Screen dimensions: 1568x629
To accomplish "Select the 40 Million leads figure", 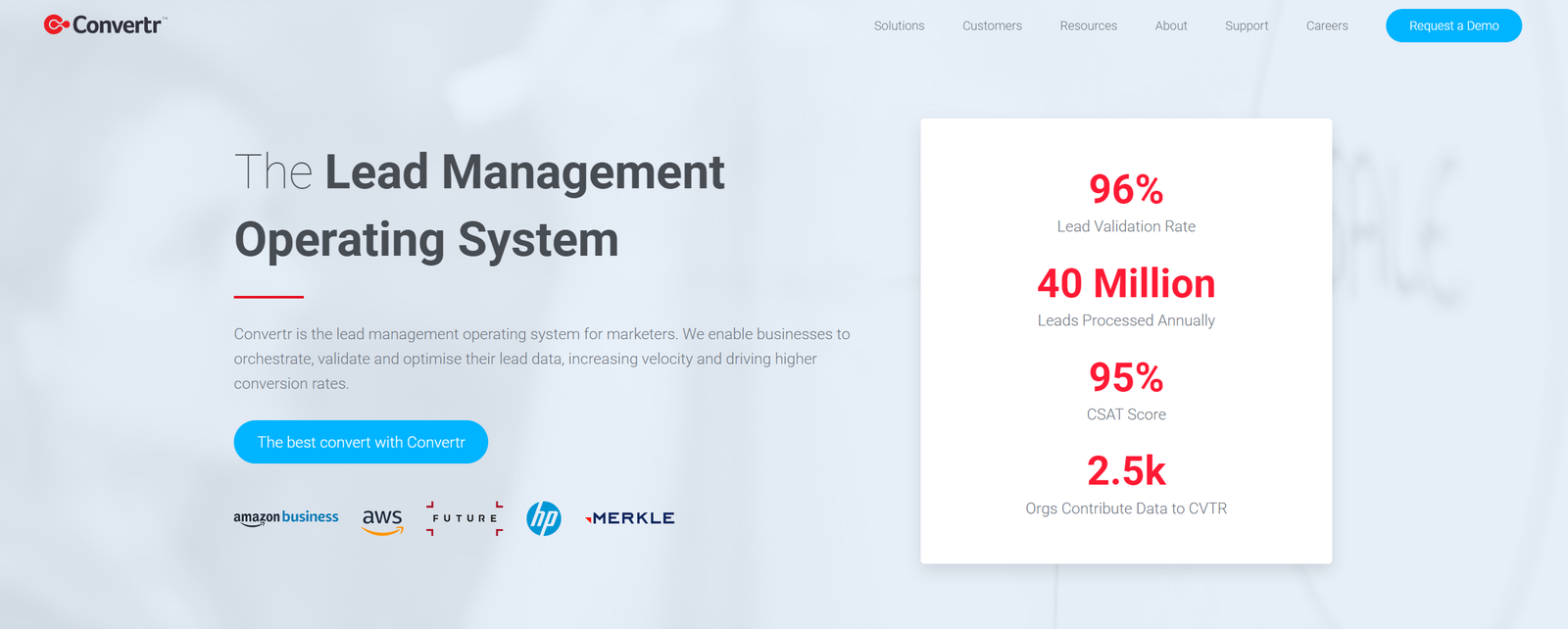I will tap(1126, 284).
